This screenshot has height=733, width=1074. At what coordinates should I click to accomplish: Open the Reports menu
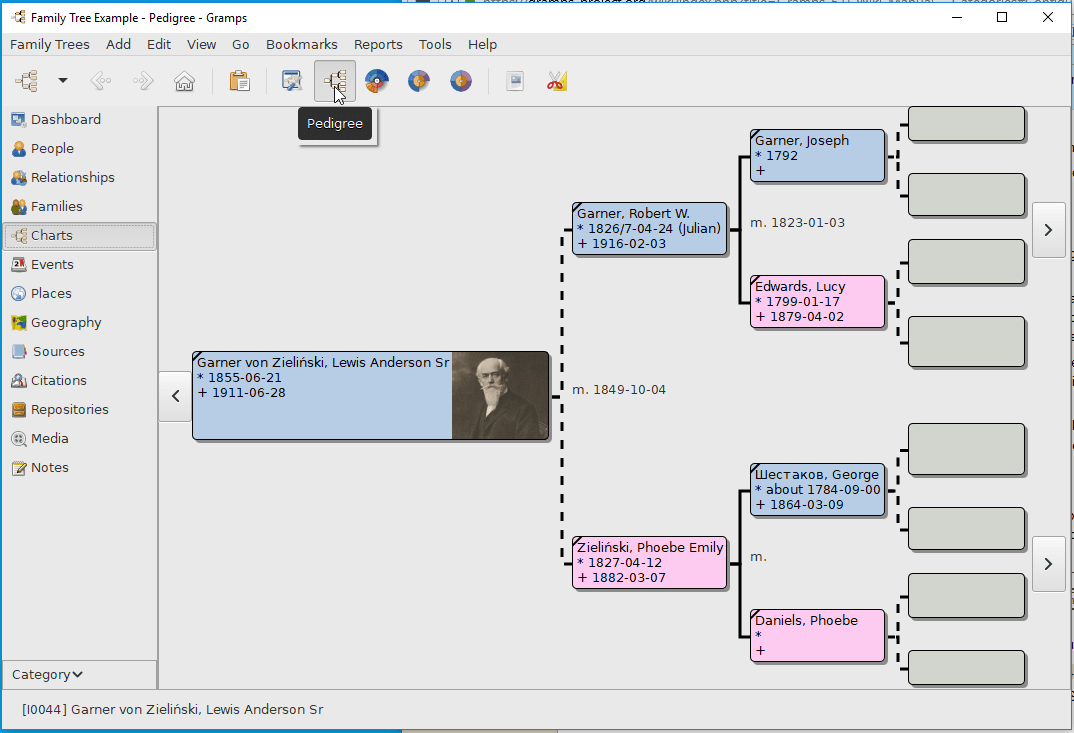pyautogui.click(x=378, y=44)
